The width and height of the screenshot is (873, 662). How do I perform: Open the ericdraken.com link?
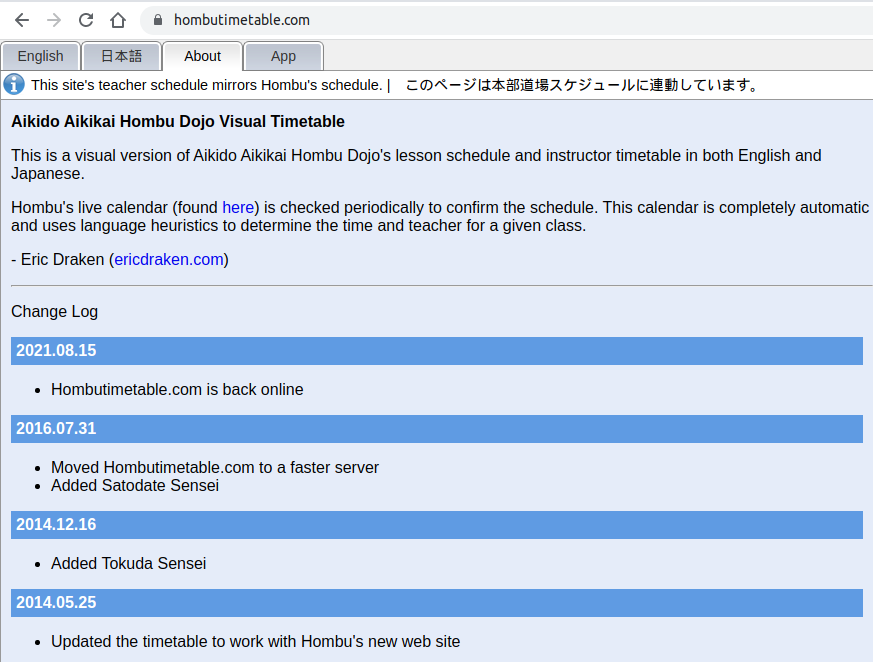pos(169,259)
